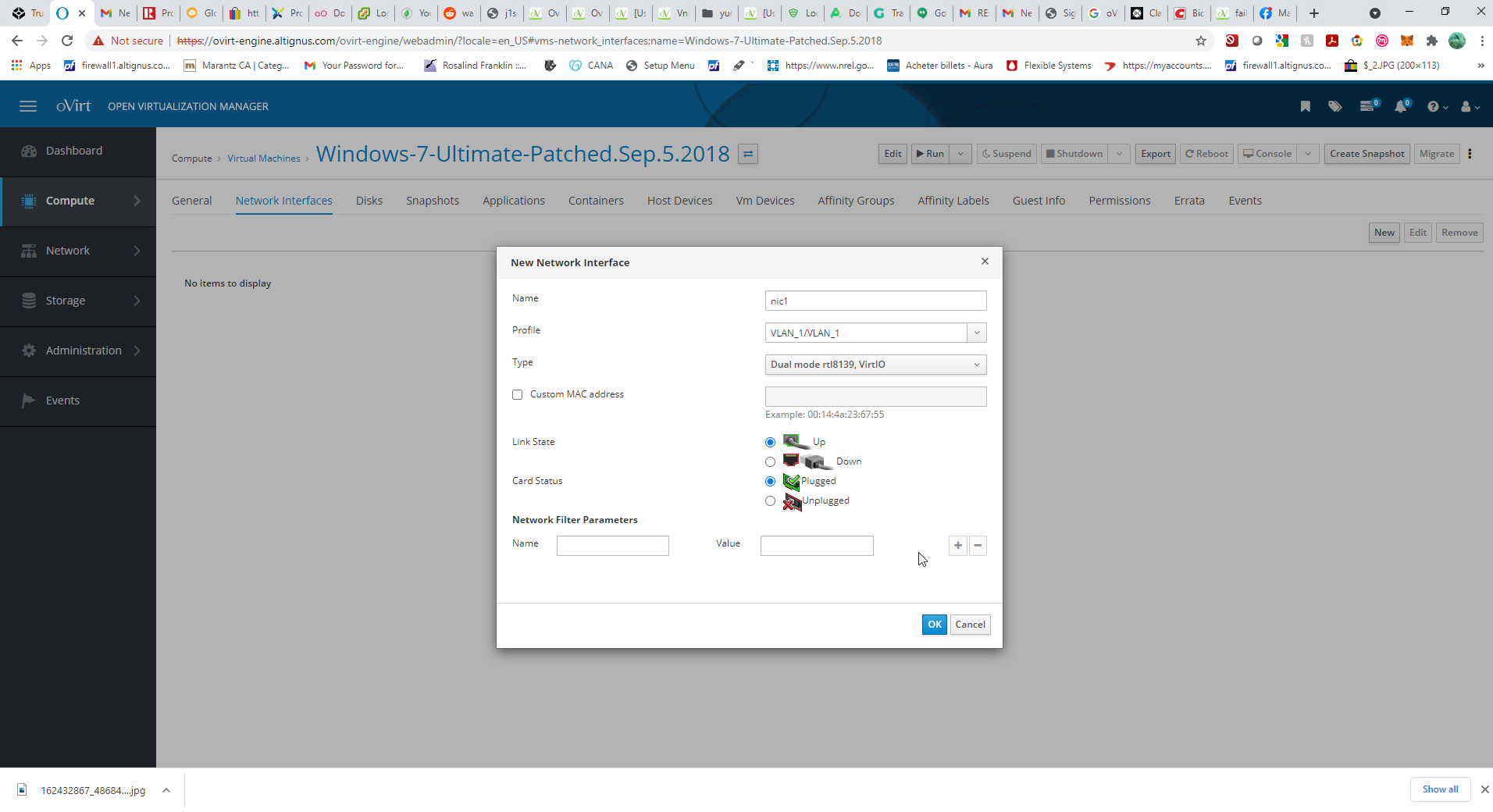Open the Snapshots tab

point(432,201)
